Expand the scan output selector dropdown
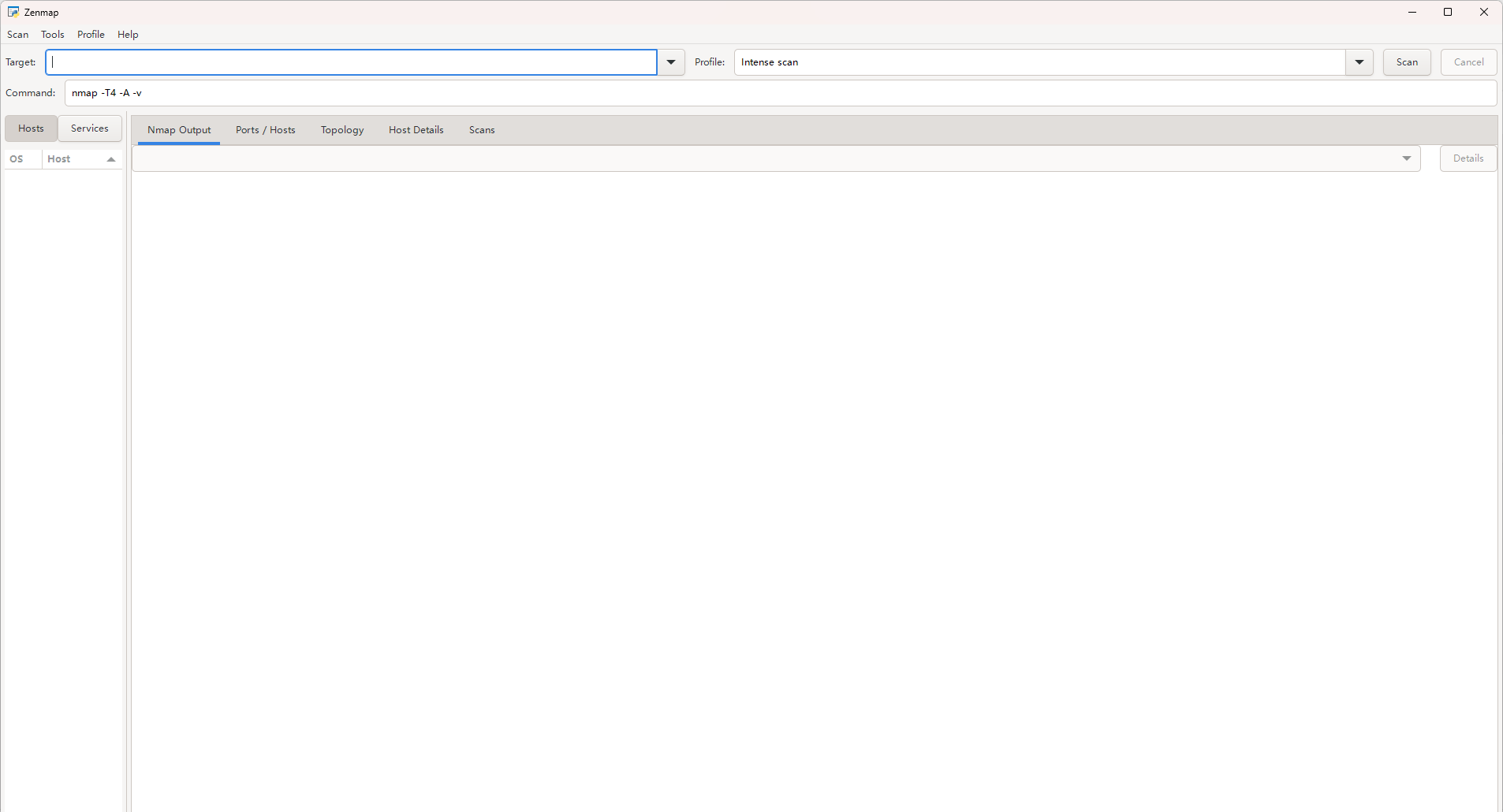1503x812 pixels. tap(776, 158)
